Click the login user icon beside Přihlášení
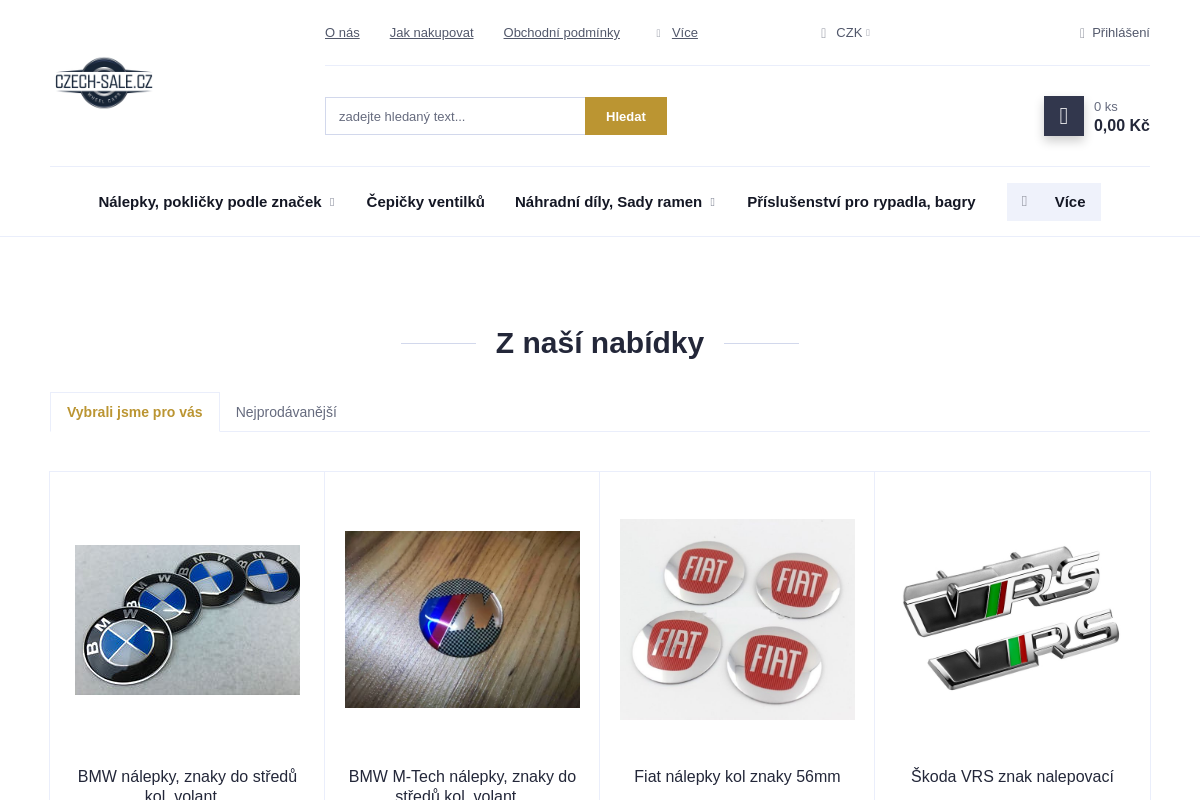The width and height of the screenshot is (1200, 800). pos(1082,33)
